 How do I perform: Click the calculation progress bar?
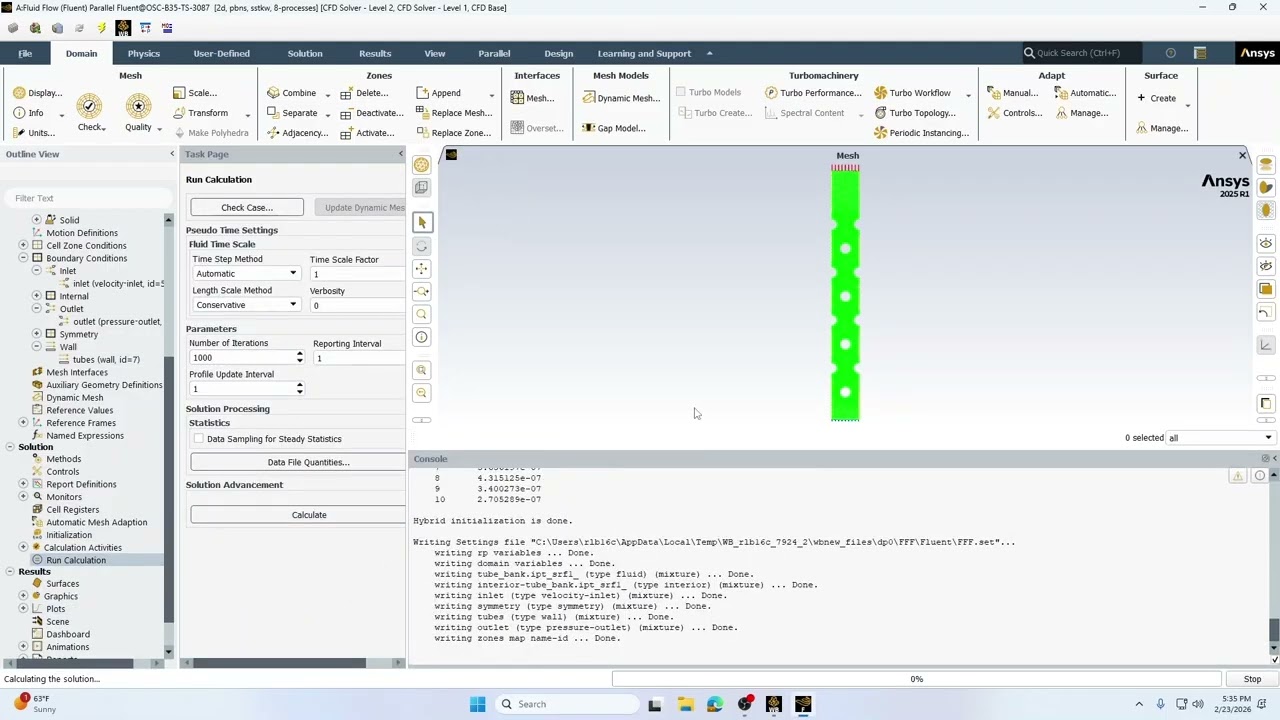pyautogui.click(x=916, y=679)
